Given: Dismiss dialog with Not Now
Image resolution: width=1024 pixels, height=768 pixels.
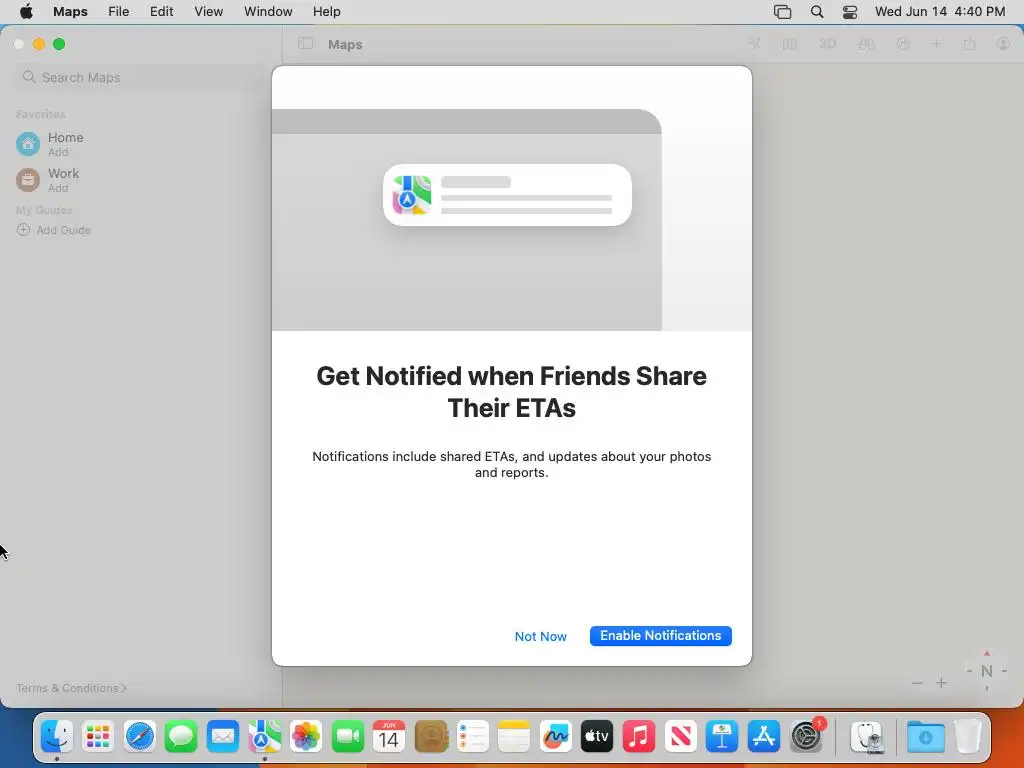Looking at the screenshot, I should (540, 636).
